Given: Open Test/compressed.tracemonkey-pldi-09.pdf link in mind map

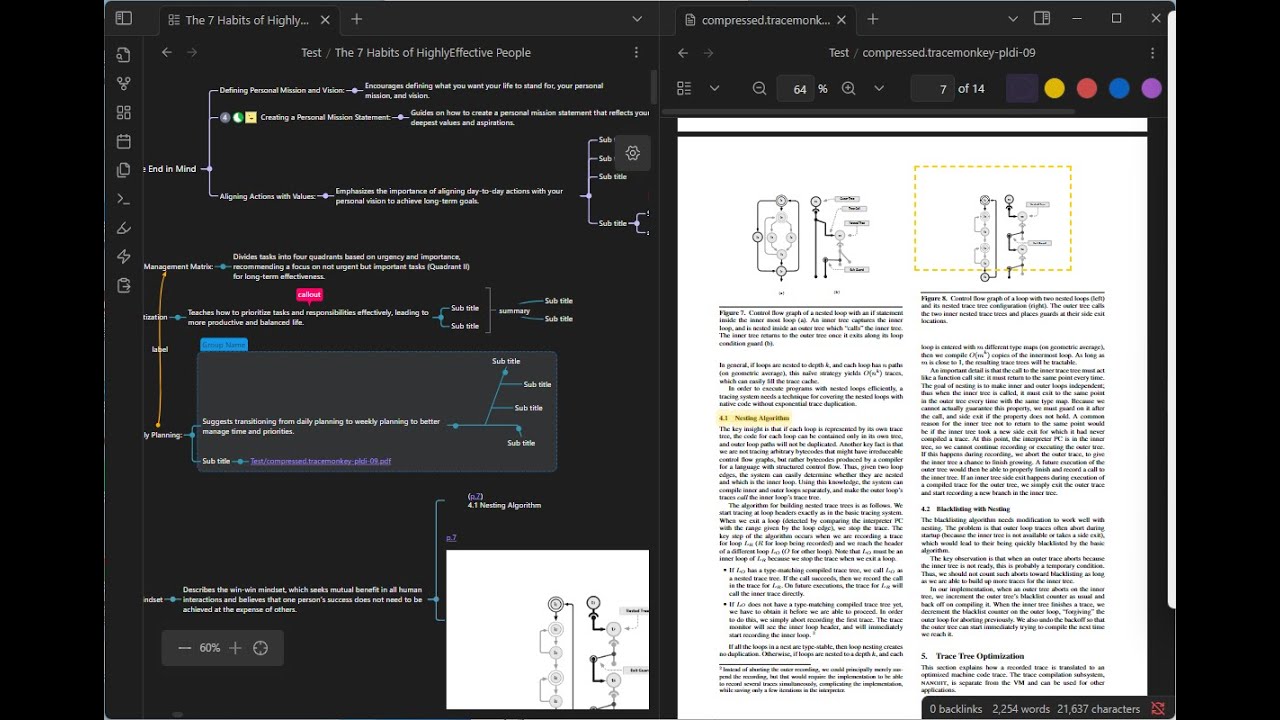Looking at the screenshot, I should point(320,461).
